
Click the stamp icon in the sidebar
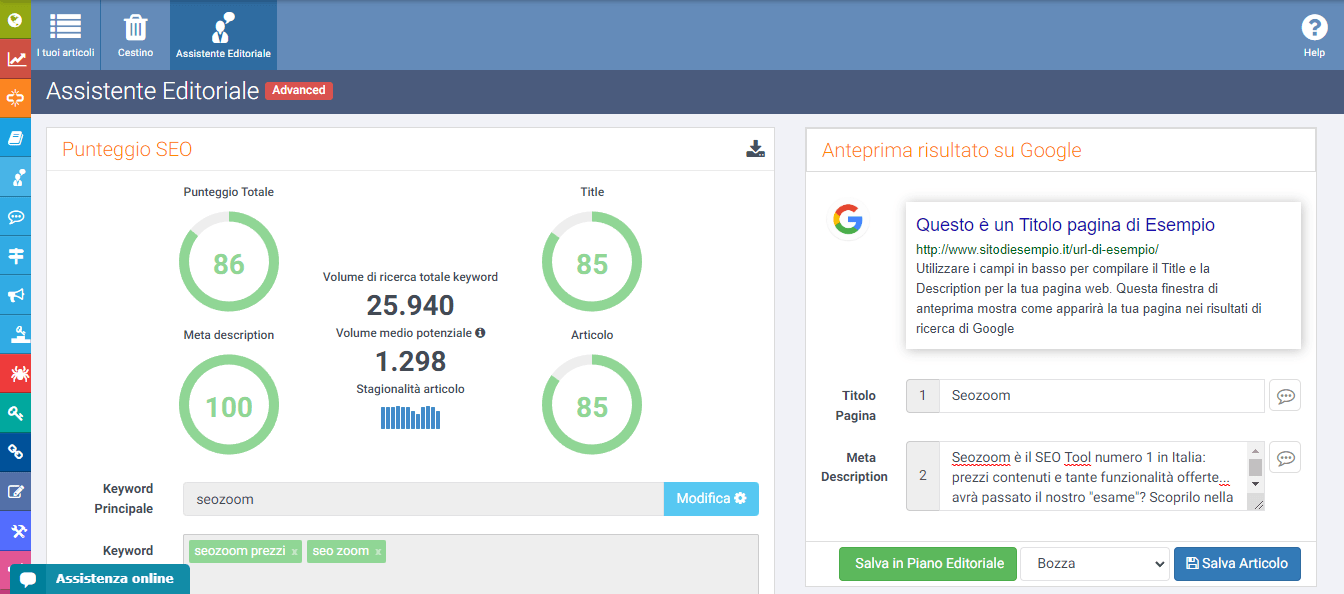pyautogui.click(x=16, y=334)
